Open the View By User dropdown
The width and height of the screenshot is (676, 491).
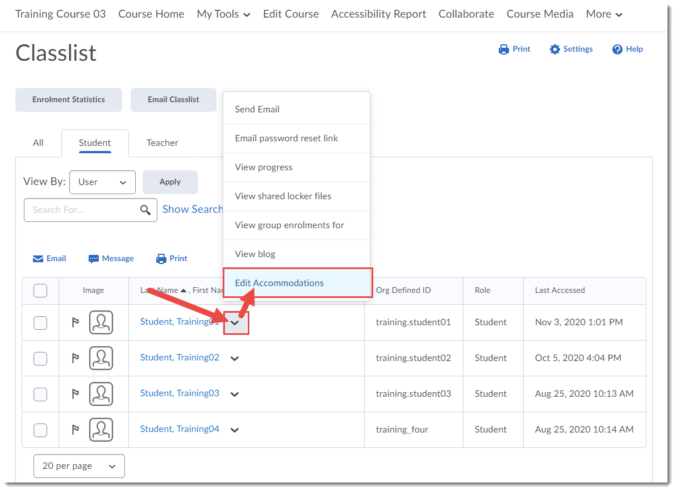tap(102, 182)
